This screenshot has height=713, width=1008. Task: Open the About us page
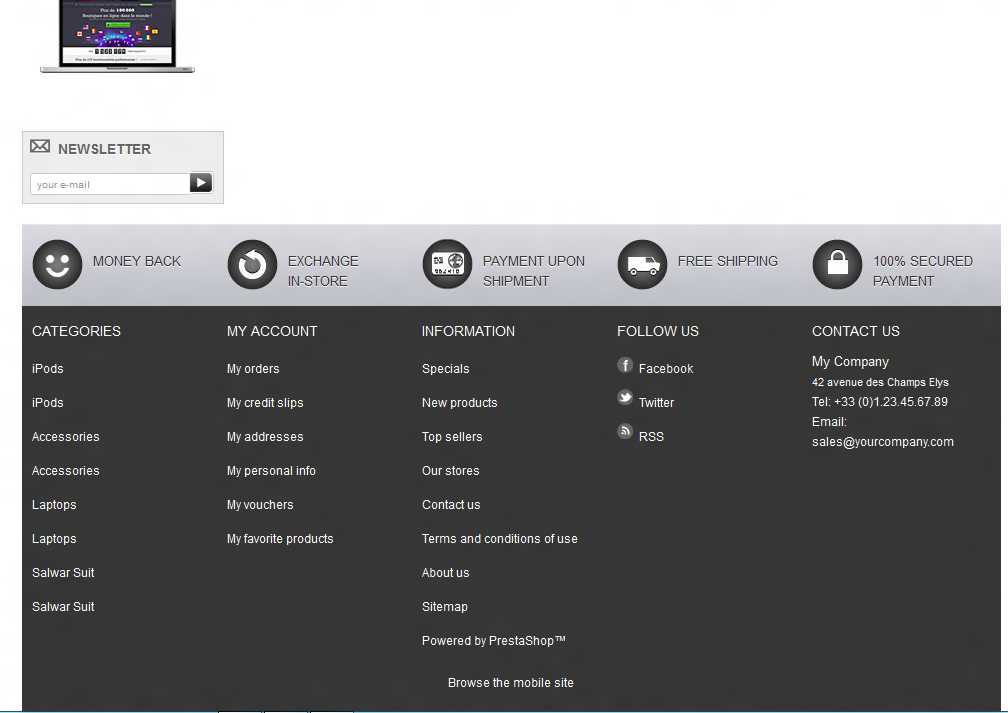pyautogui.click(x=446, y=573)
